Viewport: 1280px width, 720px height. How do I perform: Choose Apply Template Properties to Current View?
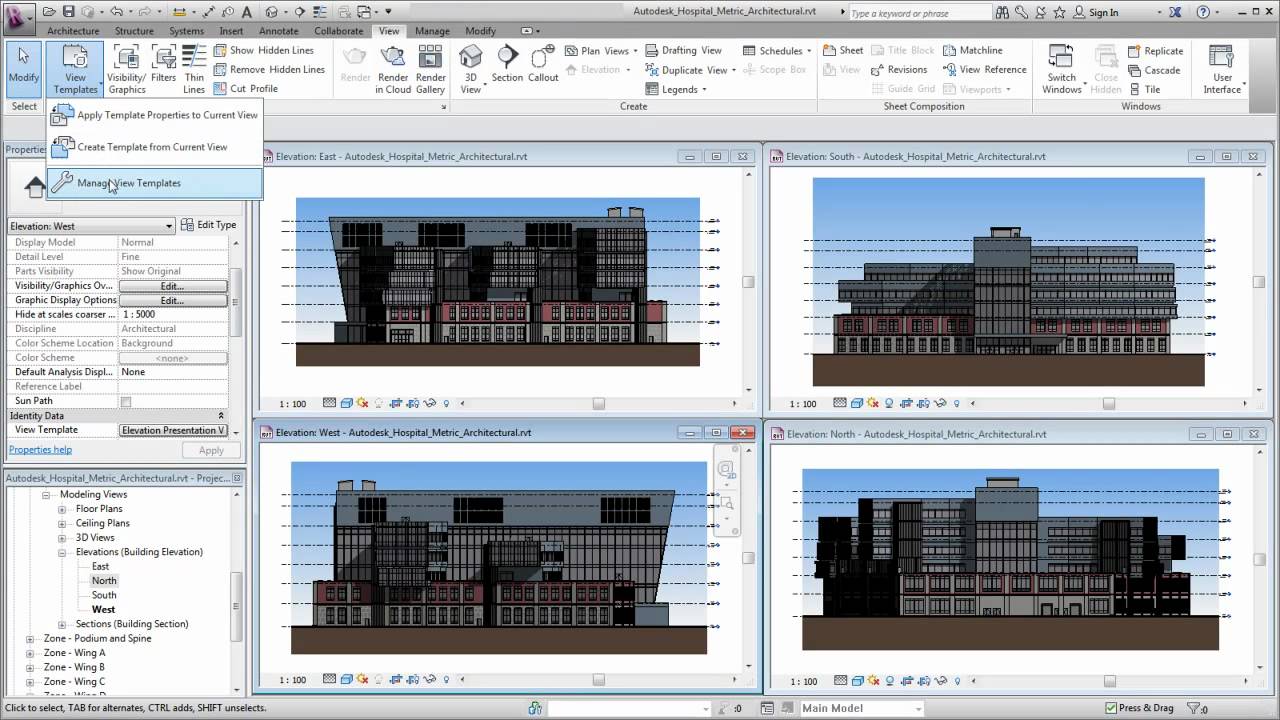click(x=155, y=115)
